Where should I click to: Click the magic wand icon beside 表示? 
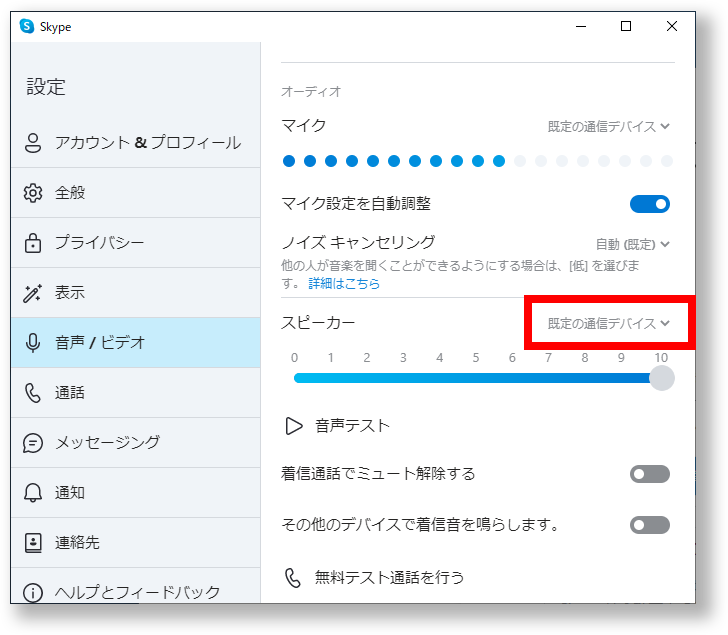(32, 293)
